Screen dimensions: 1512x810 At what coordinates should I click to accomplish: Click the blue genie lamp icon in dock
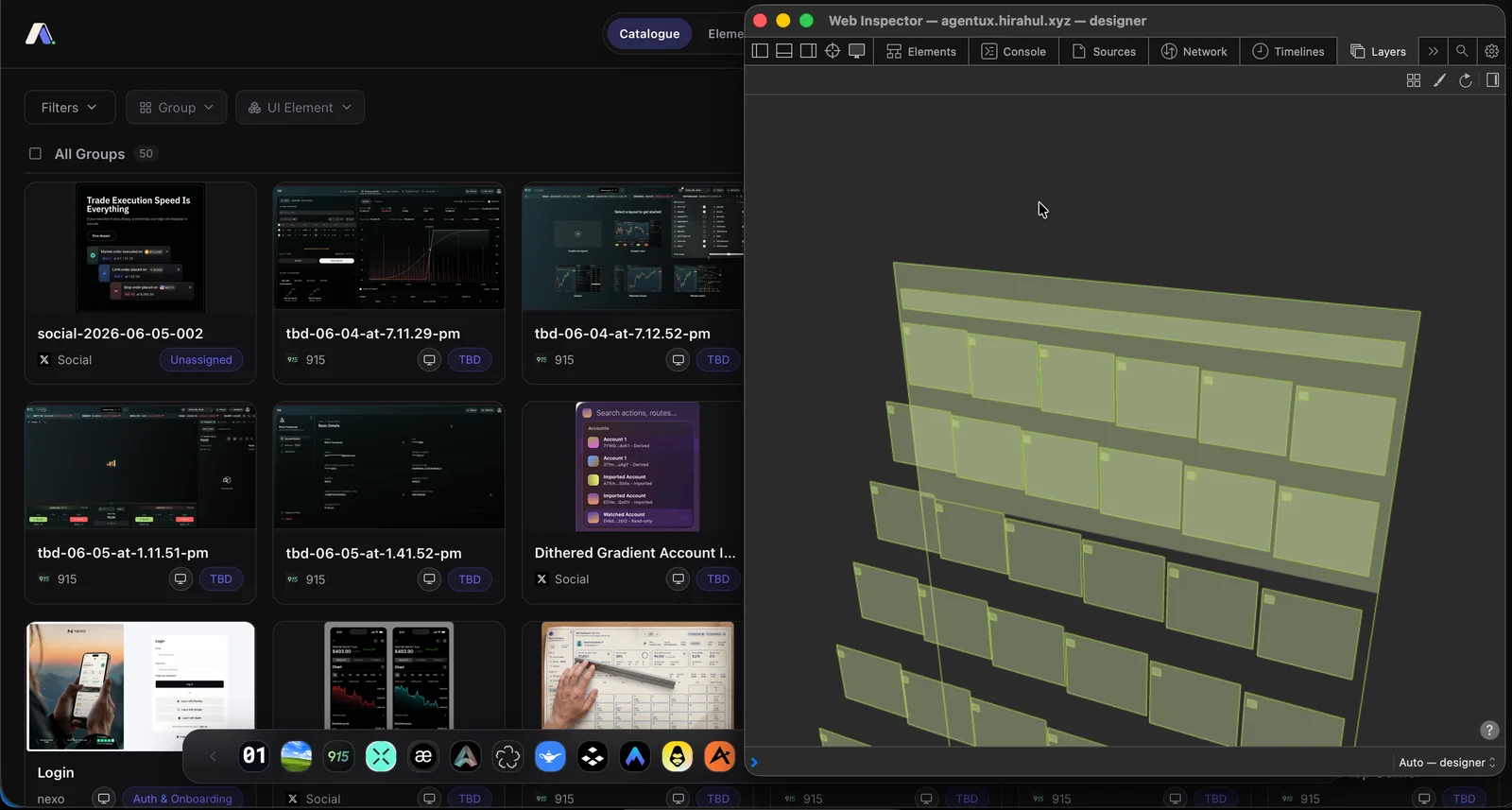click(x=550, y=756)
